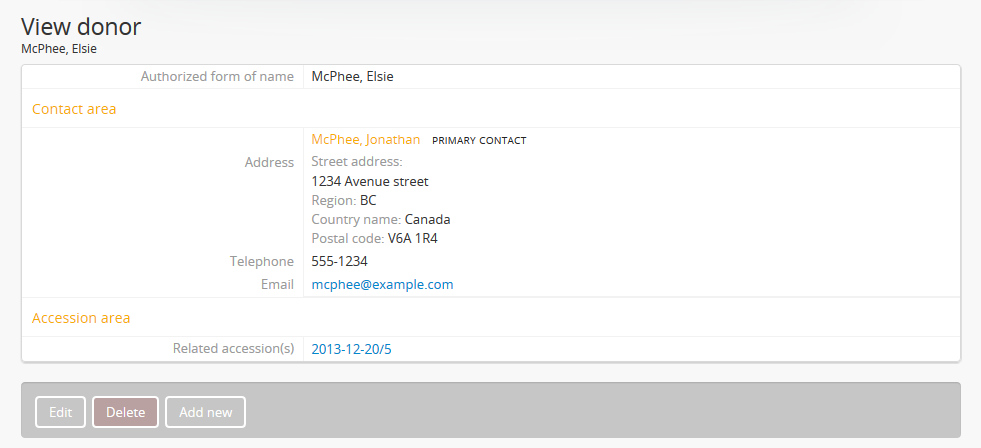
Task: Click the Related accession(s) field label
Action: (233, 349)
